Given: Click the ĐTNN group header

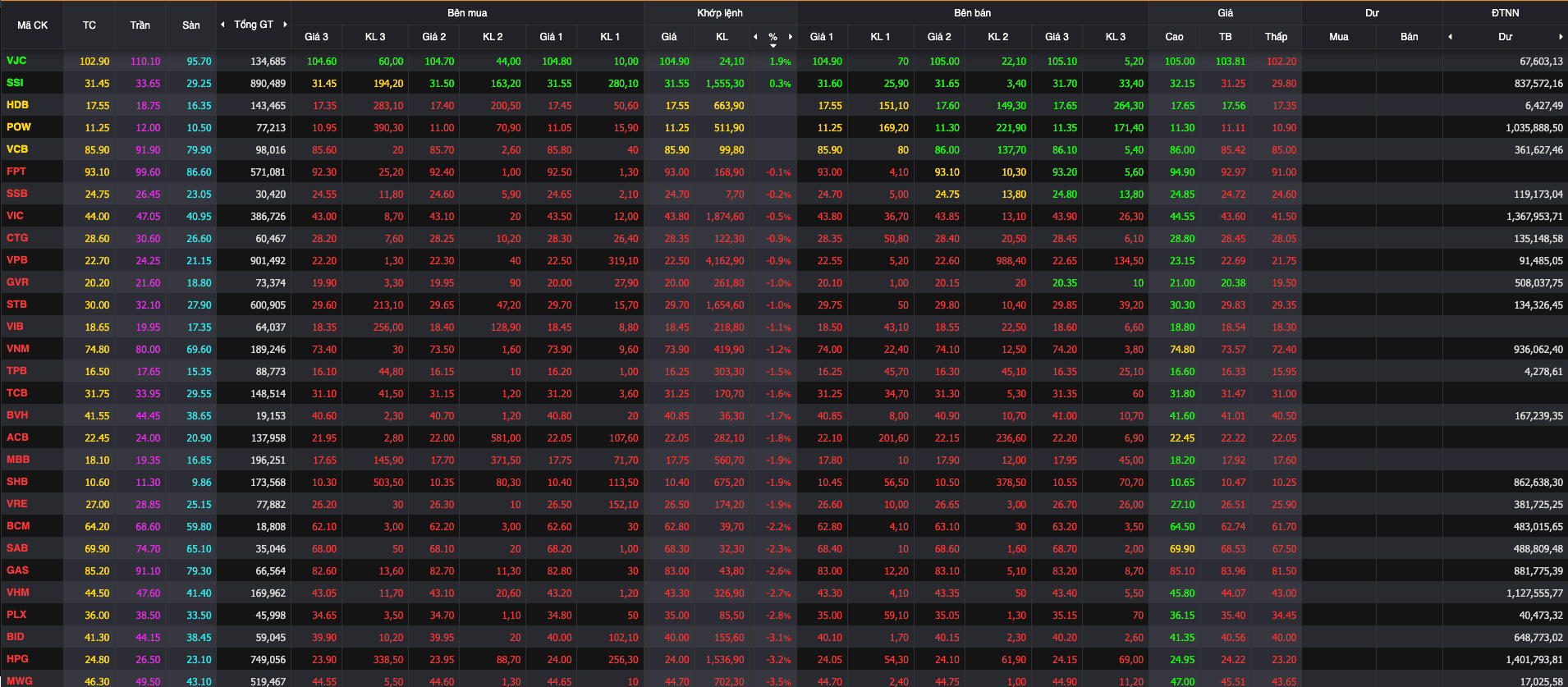Looking at the screenshot, I should pos(1506,13).
